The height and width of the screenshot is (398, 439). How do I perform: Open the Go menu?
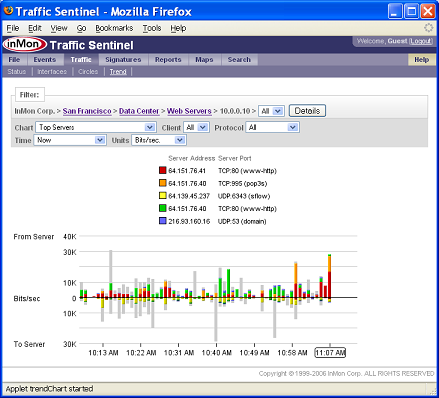click(x=81, y=28)
